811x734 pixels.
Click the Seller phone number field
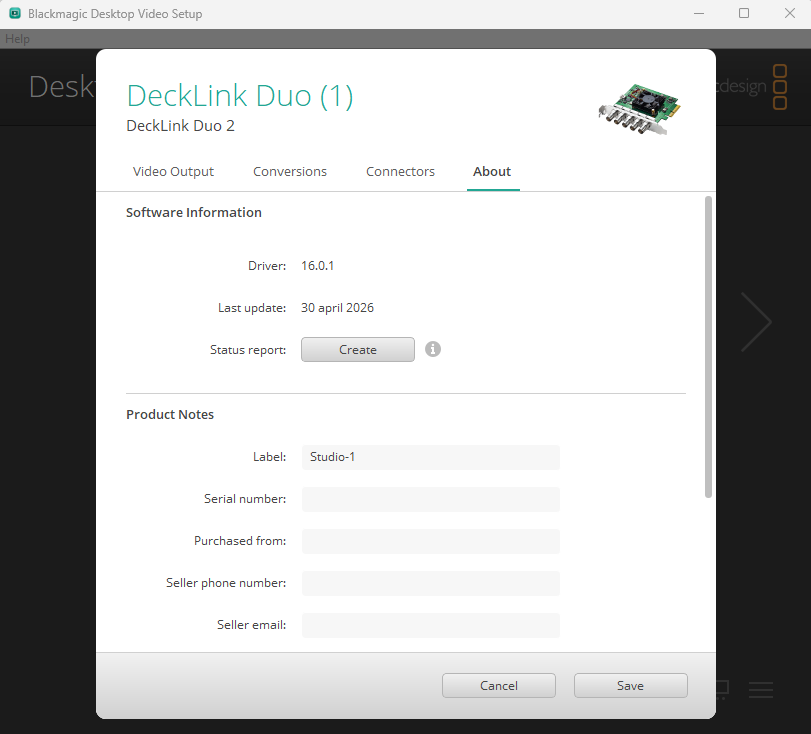tap(431, 583)
